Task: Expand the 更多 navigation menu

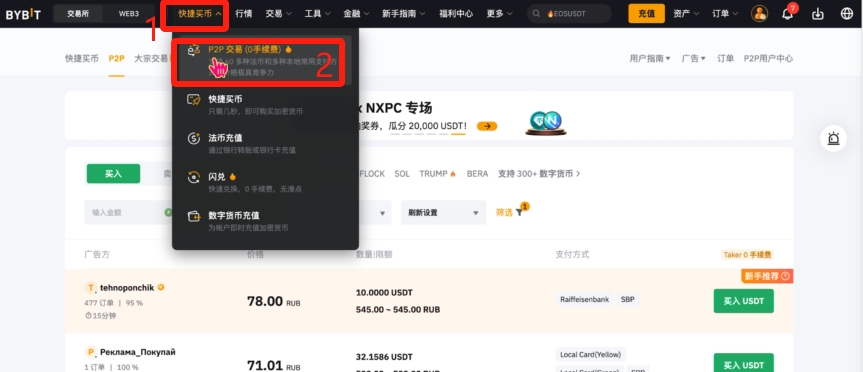Action: click(500, 14)
